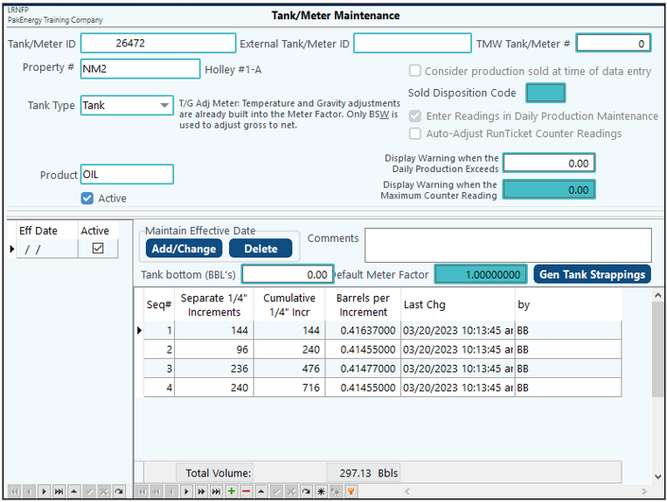Click the Comments text box

(x=508, y=245)
